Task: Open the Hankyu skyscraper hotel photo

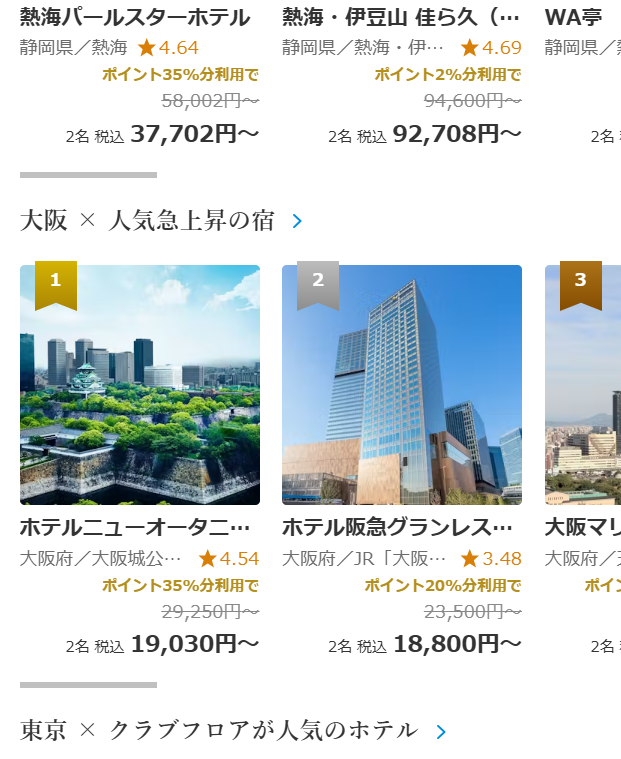Action: 402,385
